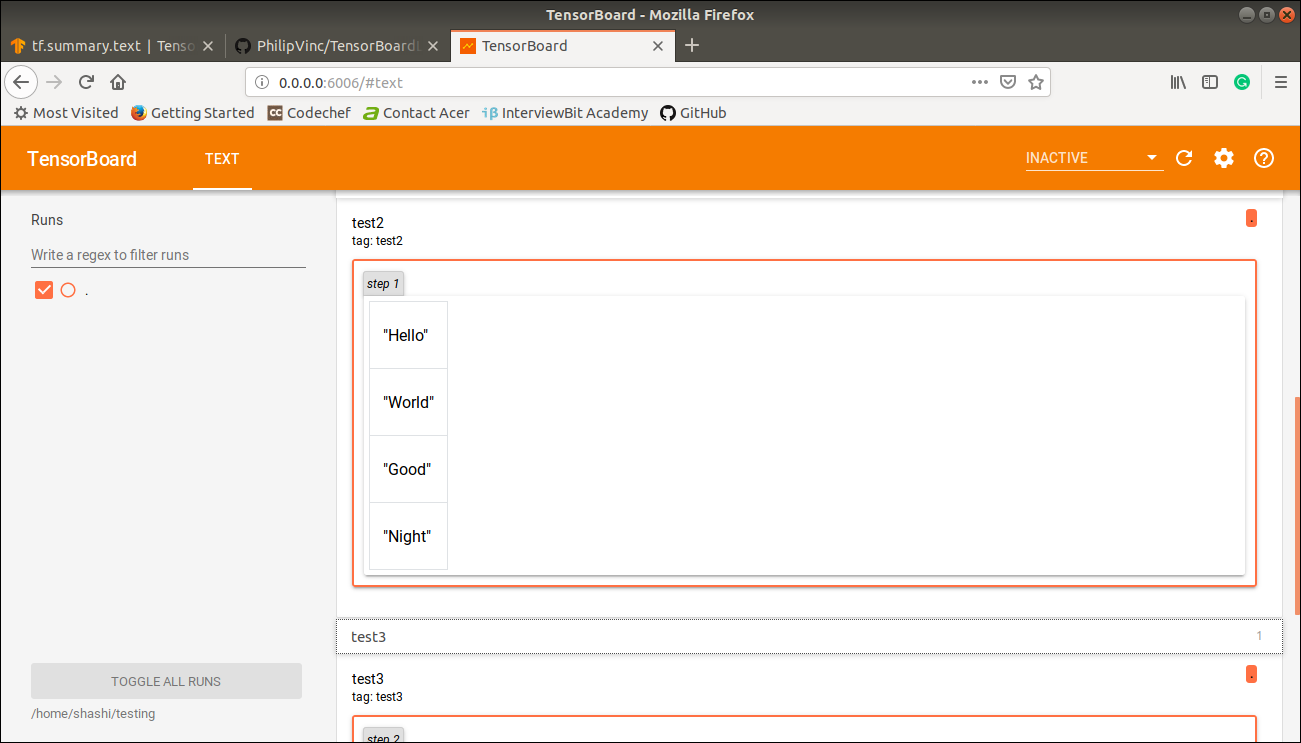Open Most Visited bookmarks folder
The height and width of the screenshot is (743, 1301).
(66, 113)
